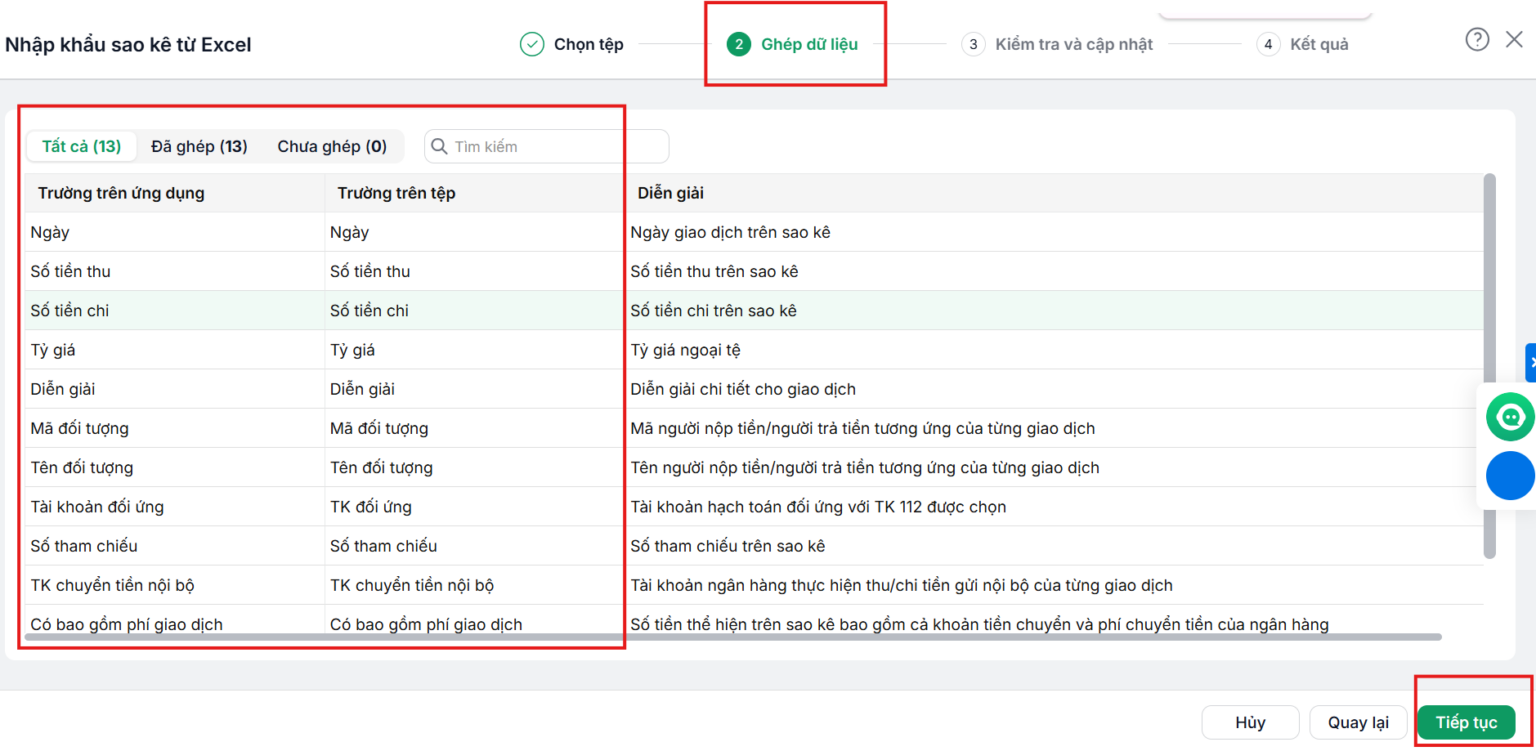Close the Excel import dialog
Viewport: 1536px width, 751px height.
[1514, 40]
